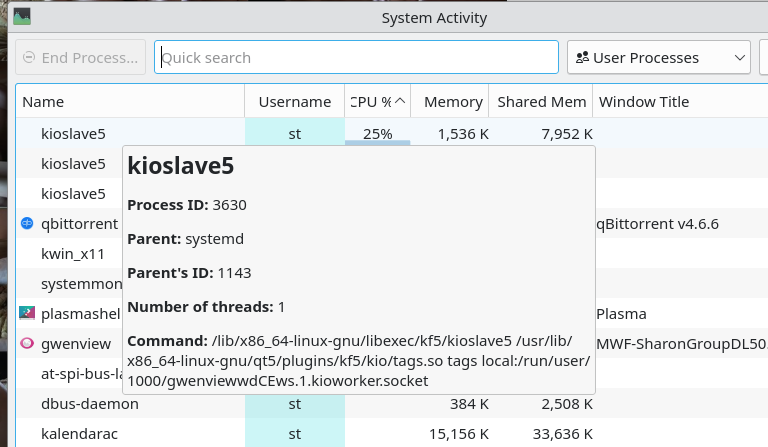
Task: Sort by the Memory column header
Action: [452, 102]
